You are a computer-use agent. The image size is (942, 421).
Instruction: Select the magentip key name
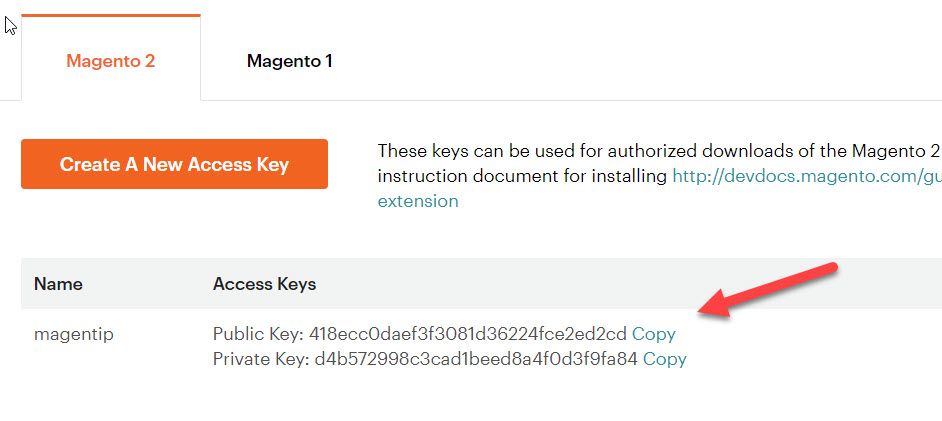pyautogui.click(x=73, y=334)
